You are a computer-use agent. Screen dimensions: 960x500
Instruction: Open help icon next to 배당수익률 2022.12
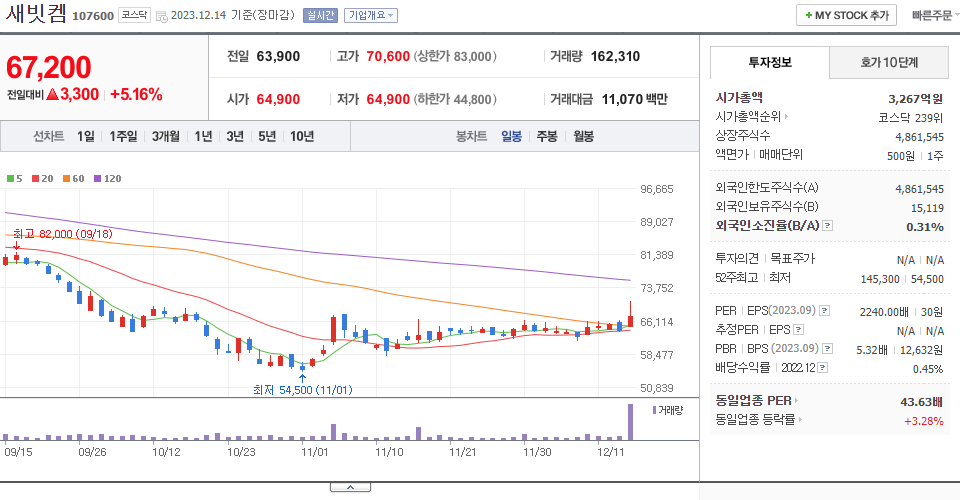(823, 368)
